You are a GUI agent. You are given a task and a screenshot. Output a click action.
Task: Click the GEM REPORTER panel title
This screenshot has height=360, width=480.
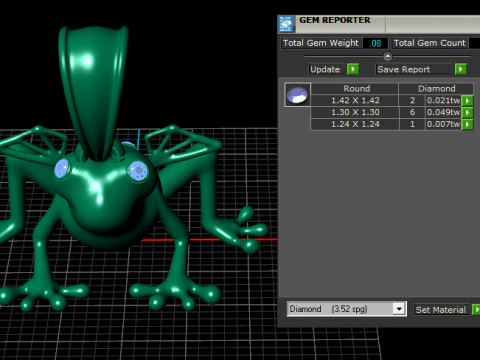[335, 20]
